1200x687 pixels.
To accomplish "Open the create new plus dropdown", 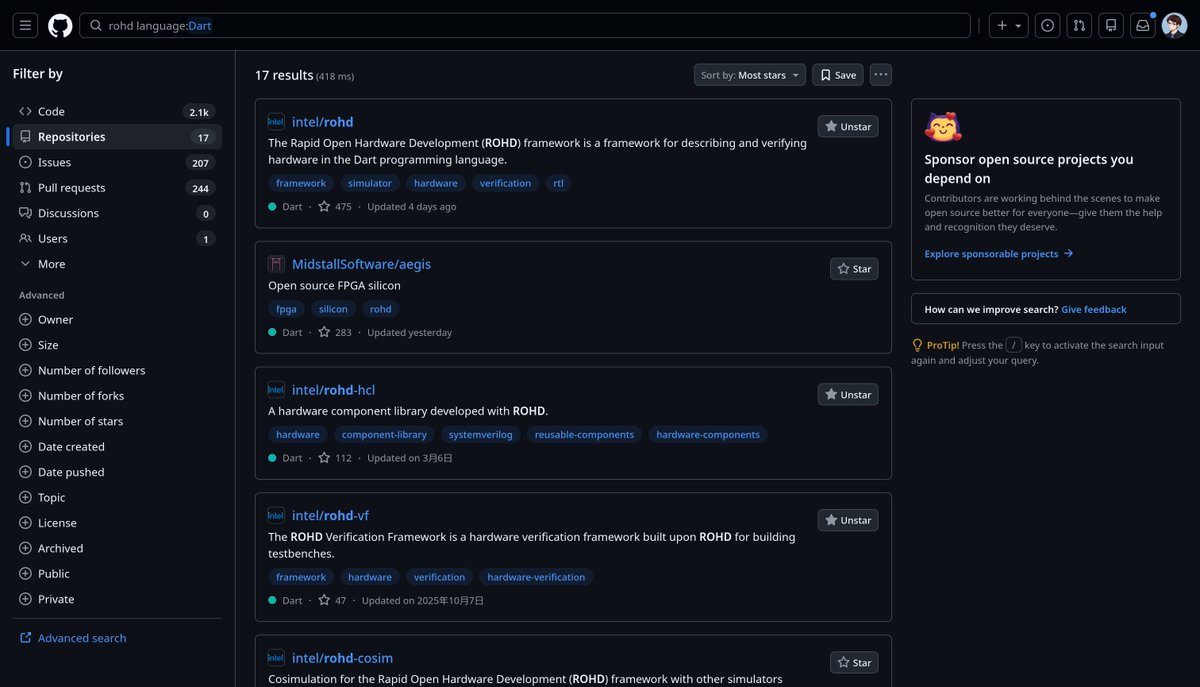I will 1008,25.
